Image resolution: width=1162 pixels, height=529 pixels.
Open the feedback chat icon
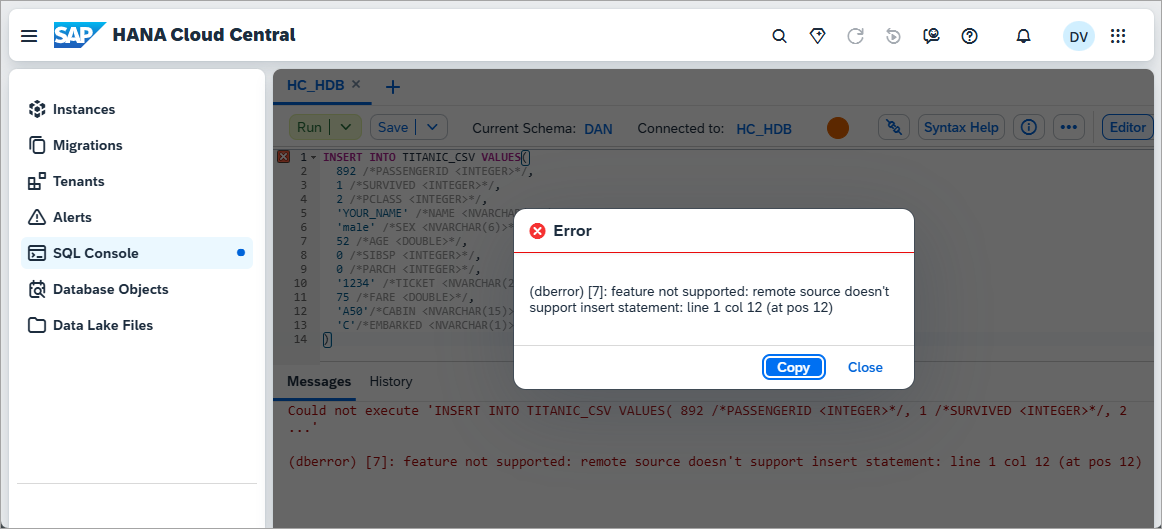(932, 36)
